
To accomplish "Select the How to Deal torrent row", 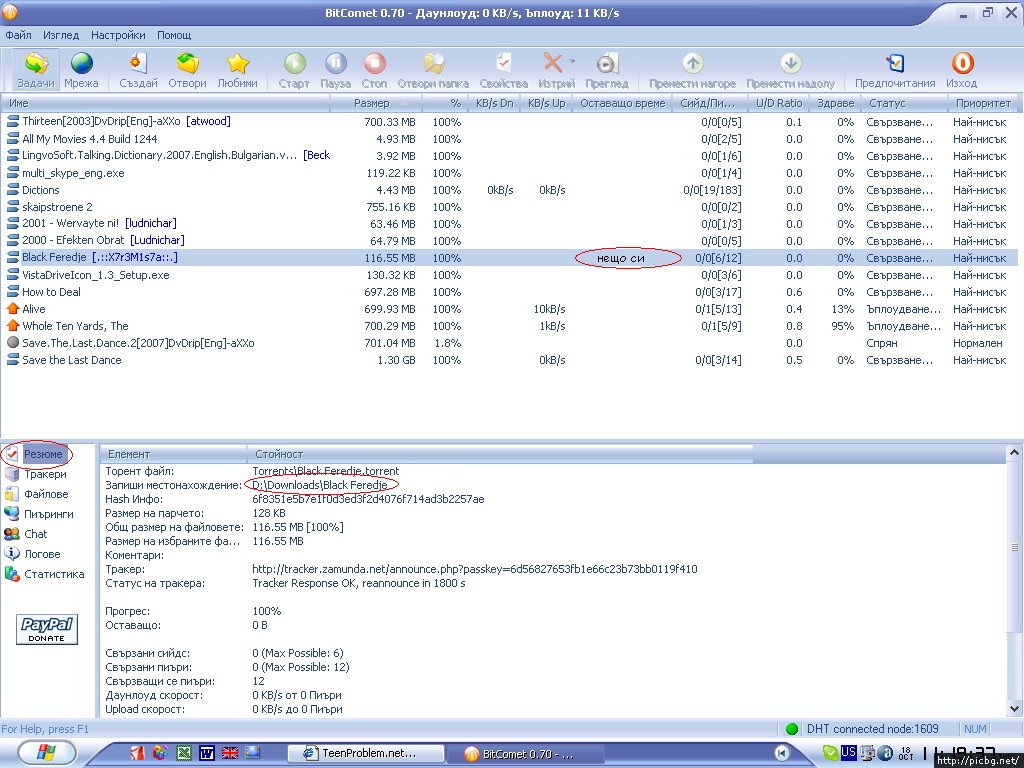I will click(509, 292).
